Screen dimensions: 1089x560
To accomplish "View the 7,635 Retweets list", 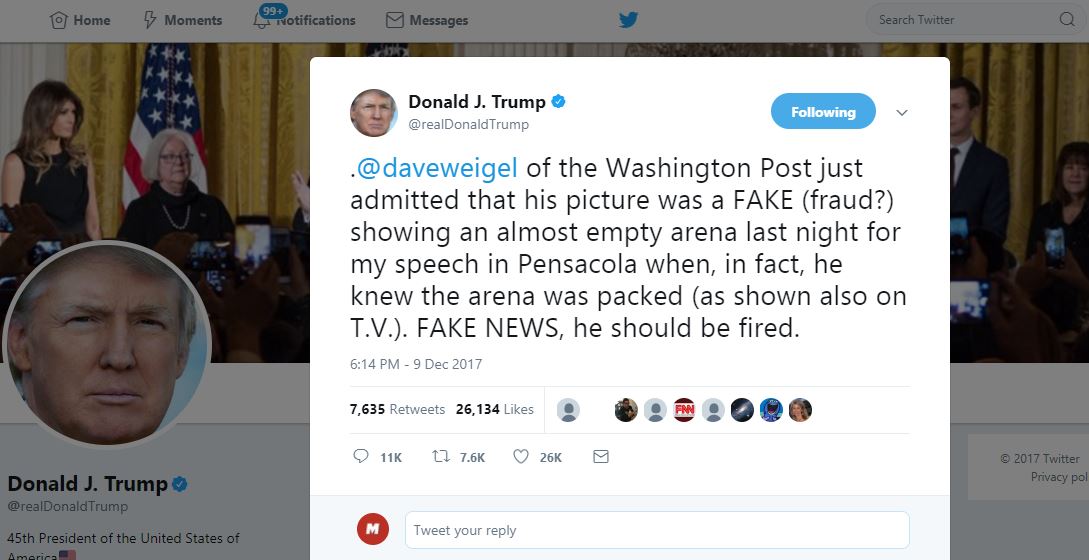I will click(x=397, y=409).
